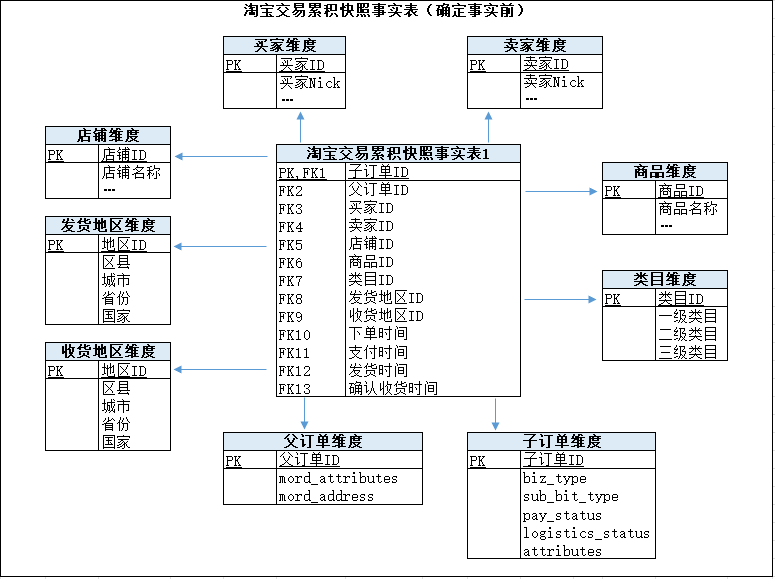Click 店铺ID in the 店铺维度 table
The width and height of the screenshot is (775, 579).
pos(124,155)
